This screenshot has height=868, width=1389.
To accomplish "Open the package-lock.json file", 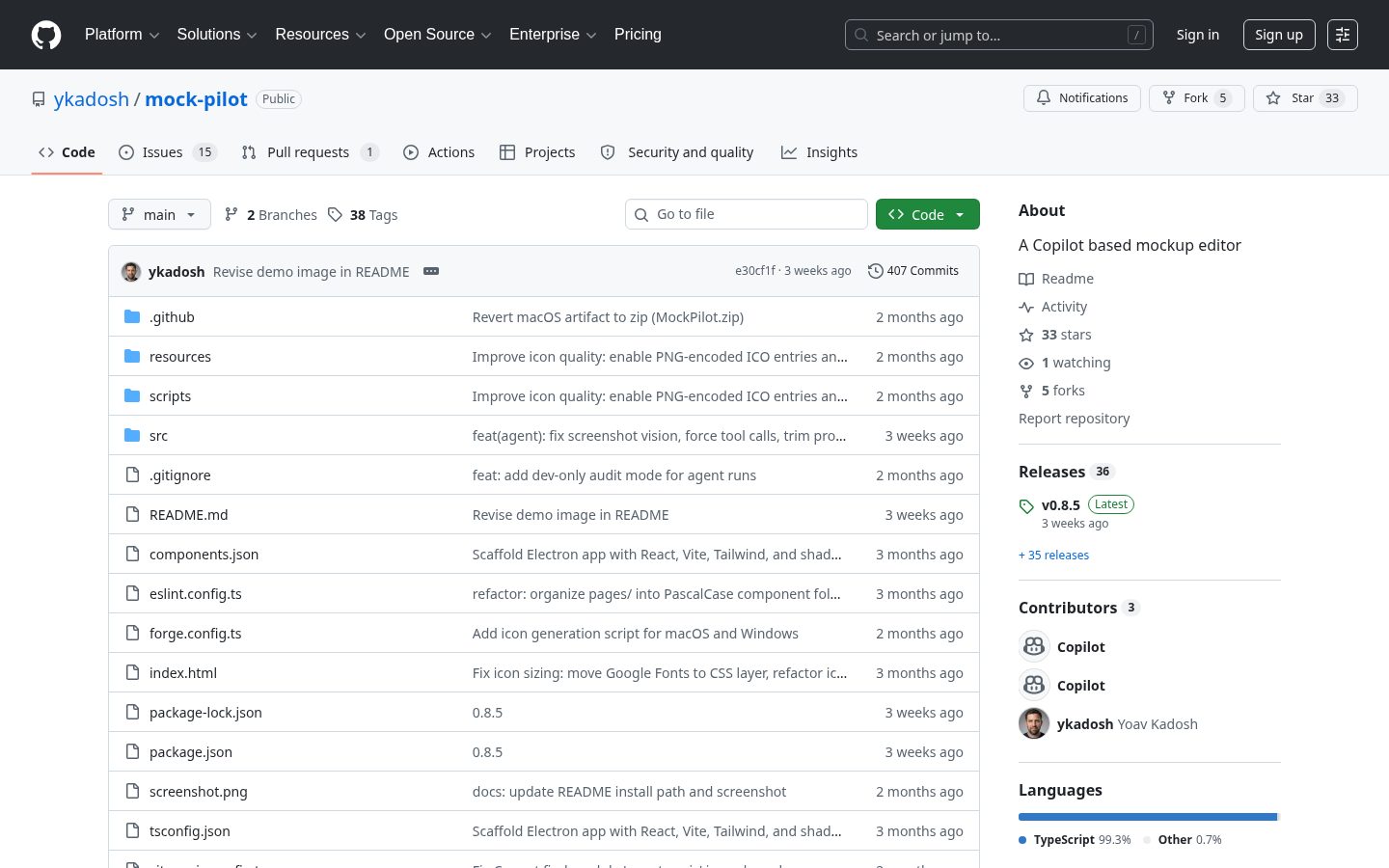I will (x=205, y=713).
